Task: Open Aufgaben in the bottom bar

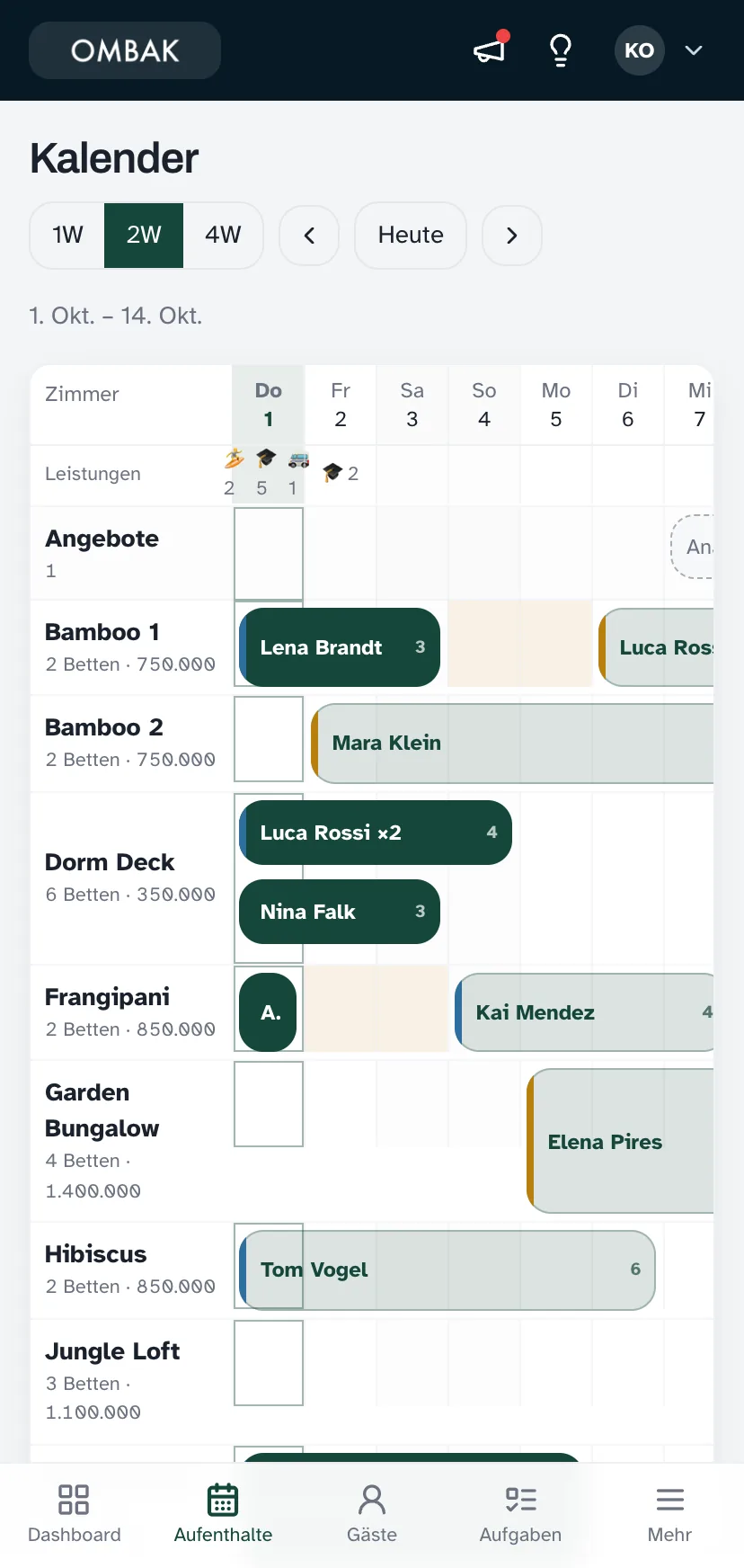Action: (x=520, y=1515)
